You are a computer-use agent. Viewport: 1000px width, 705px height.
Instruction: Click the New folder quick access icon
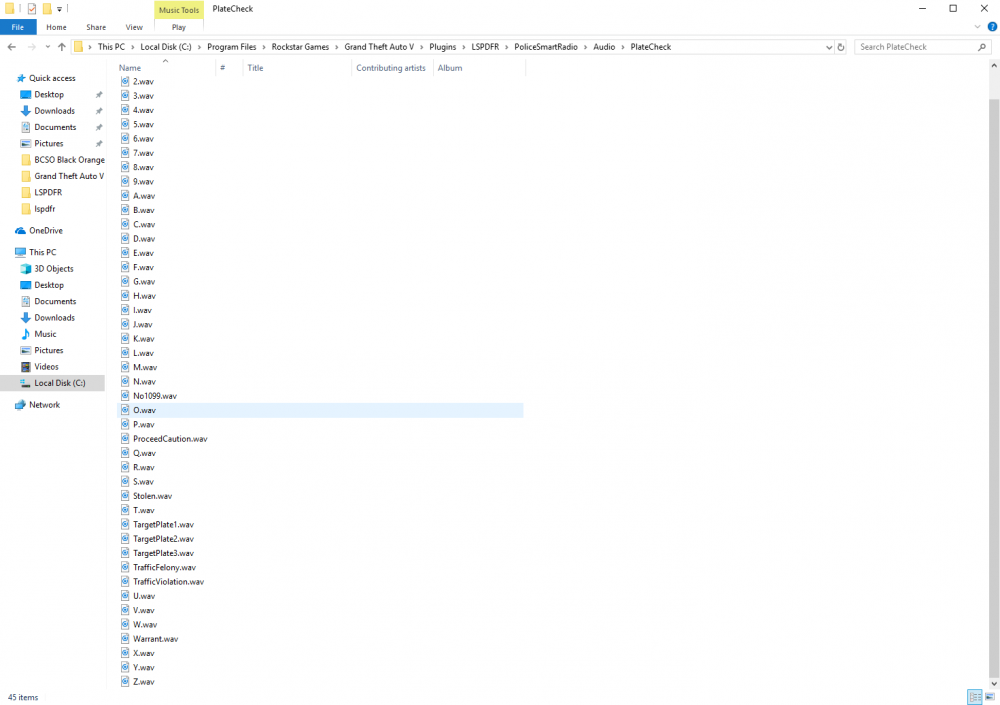pyautogui.click(x=47, y=9)
